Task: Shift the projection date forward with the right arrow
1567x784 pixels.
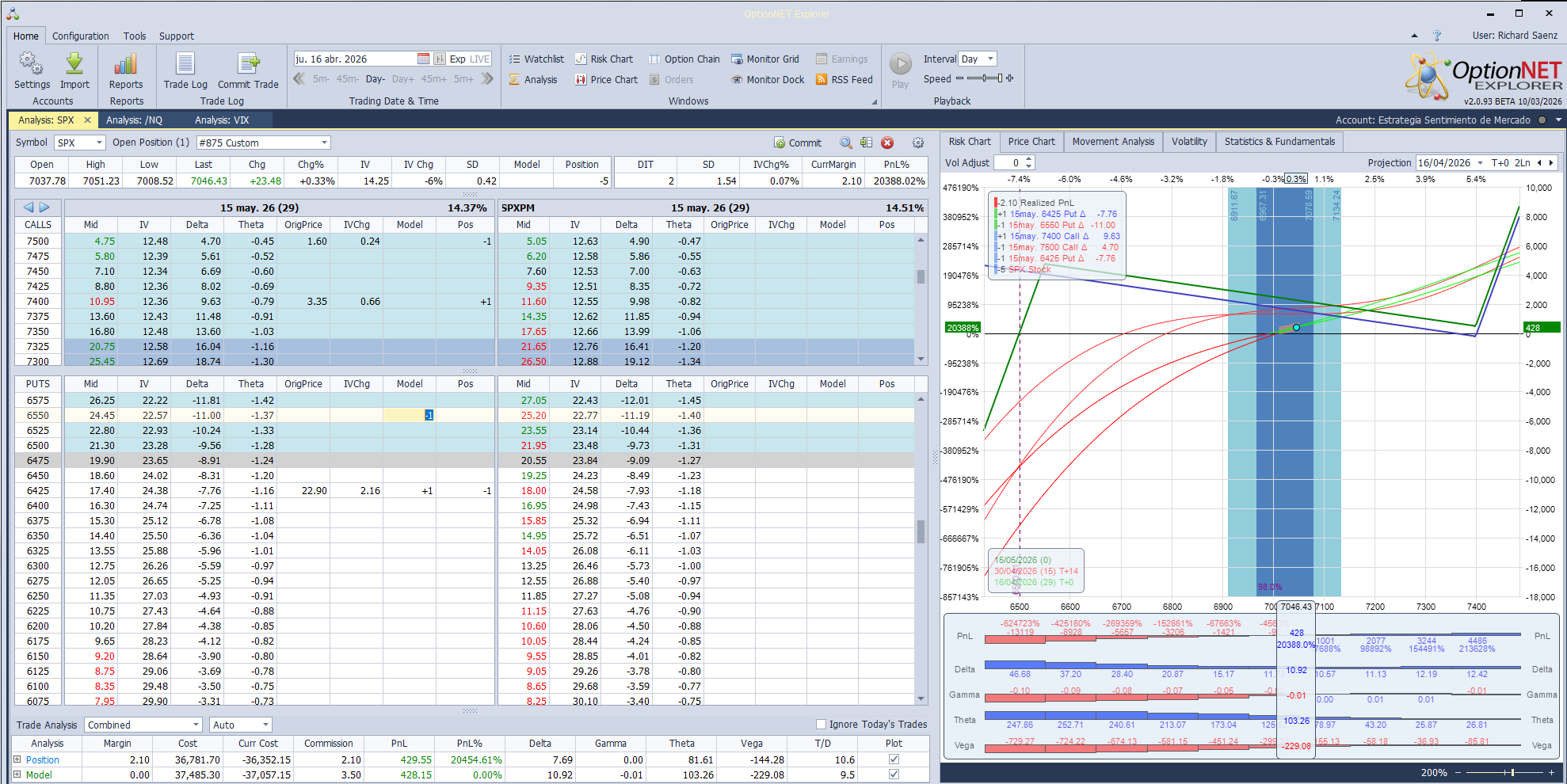Action: click(1551, 162)
